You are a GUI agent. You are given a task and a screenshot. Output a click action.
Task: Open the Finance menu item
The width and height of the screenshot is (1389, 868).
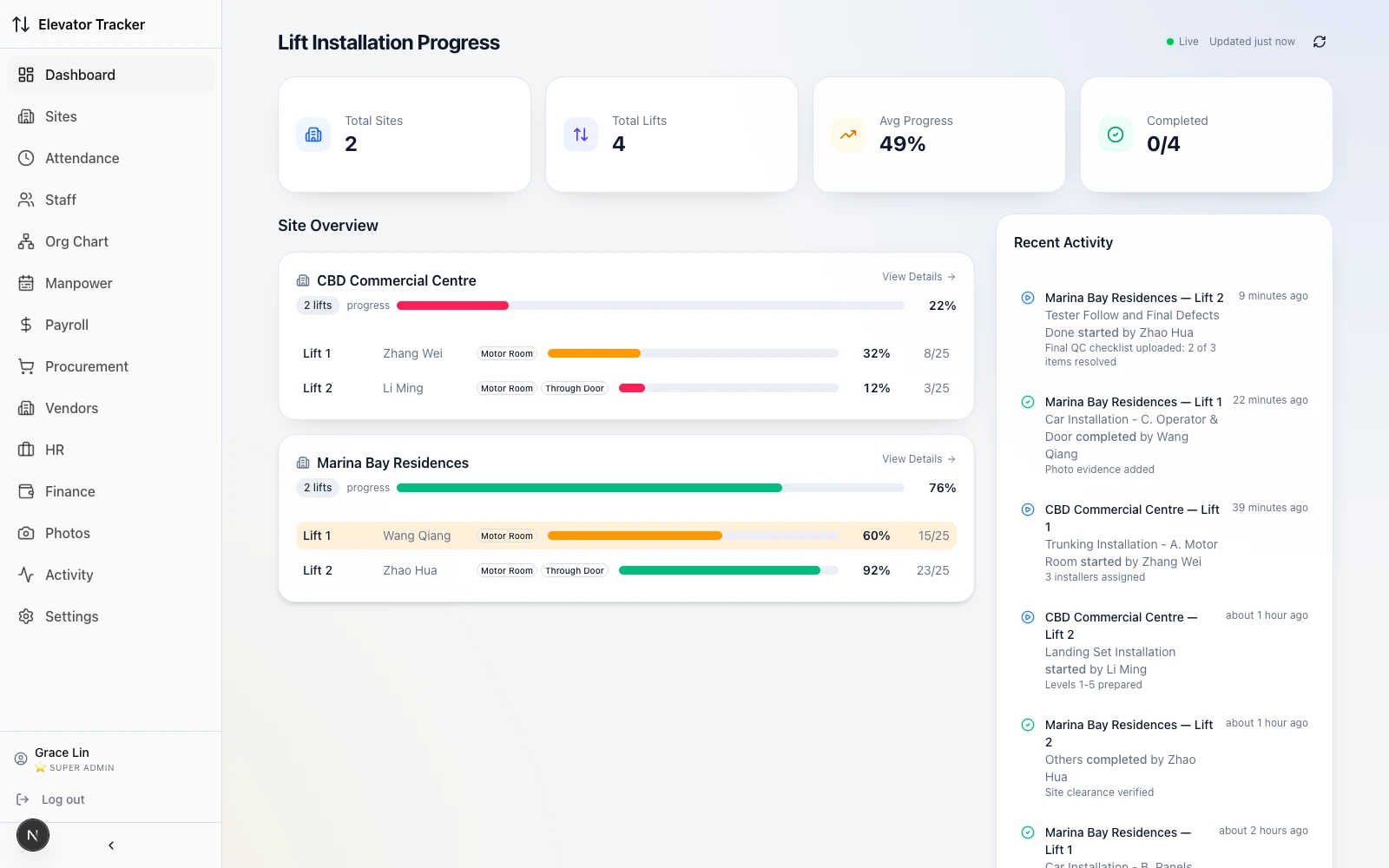(110, 491)
